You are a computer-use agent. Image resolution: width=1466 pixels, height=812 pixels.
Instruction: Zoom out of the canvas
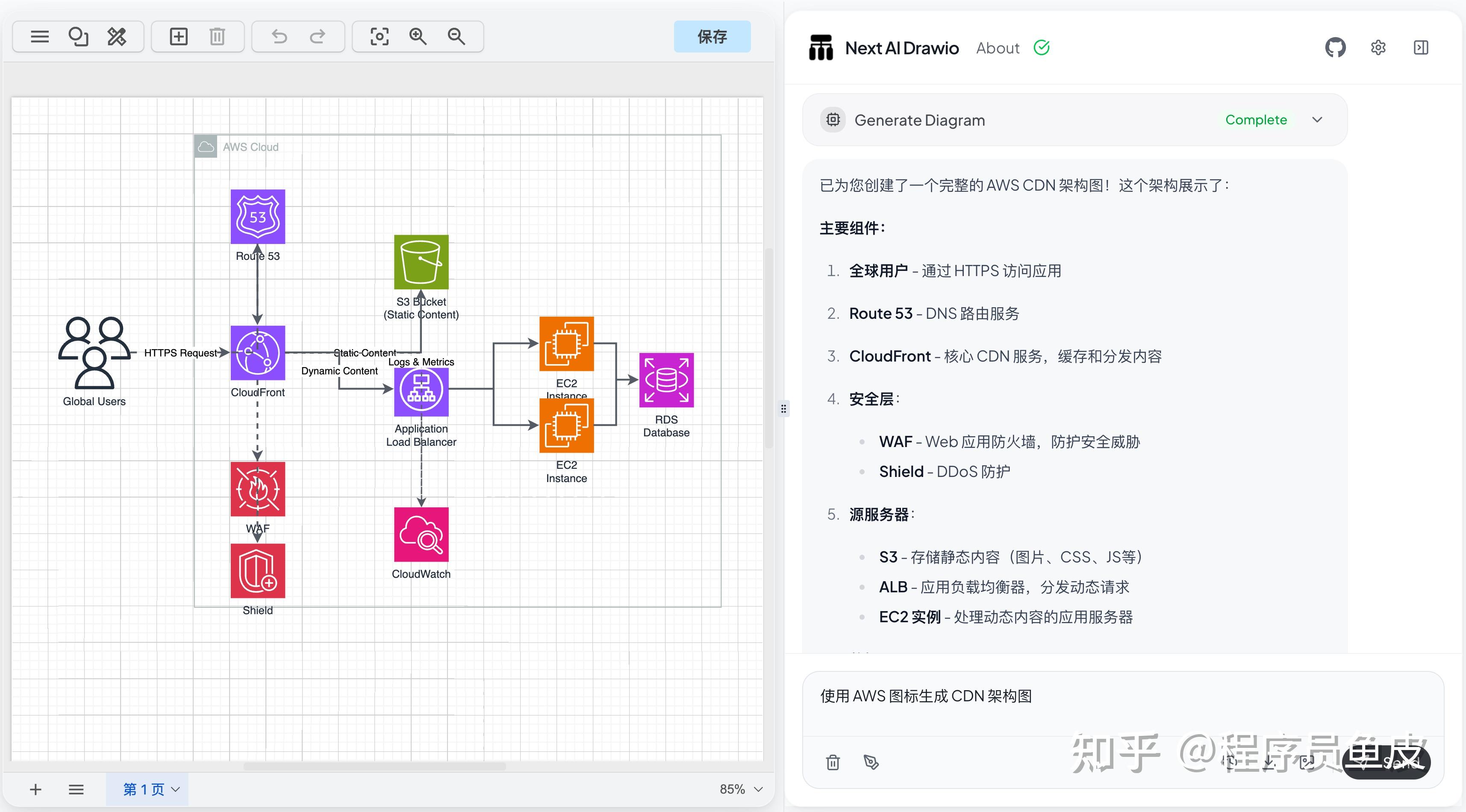pyautogui.click(x=456, y=37)
